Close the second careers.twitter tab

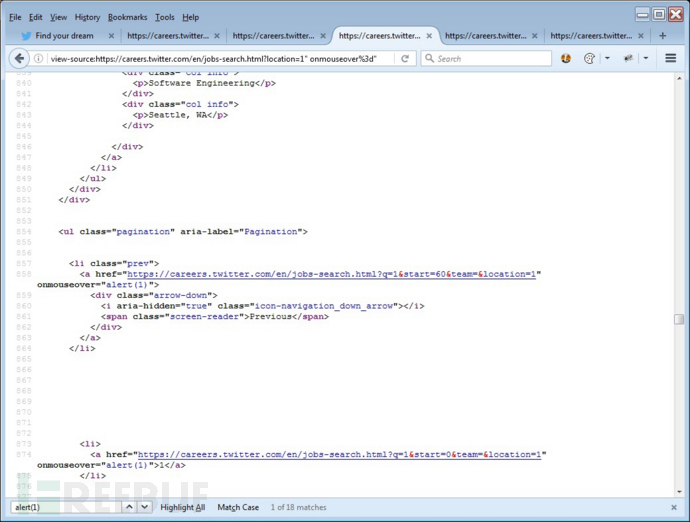pos(323,36)
